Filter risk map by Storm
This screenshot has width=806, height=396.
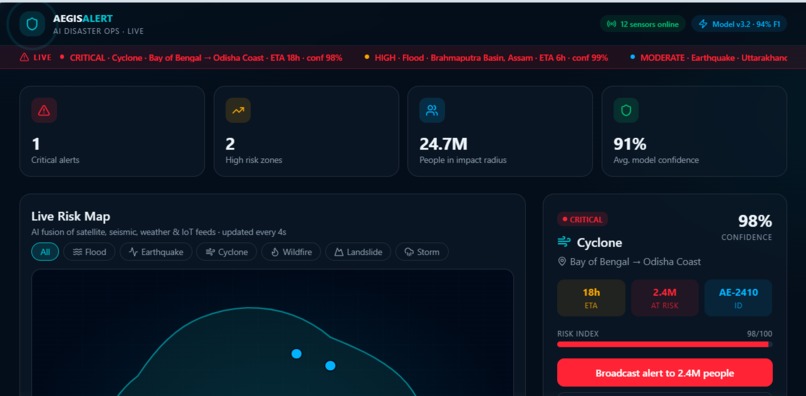tap(422, 252)
